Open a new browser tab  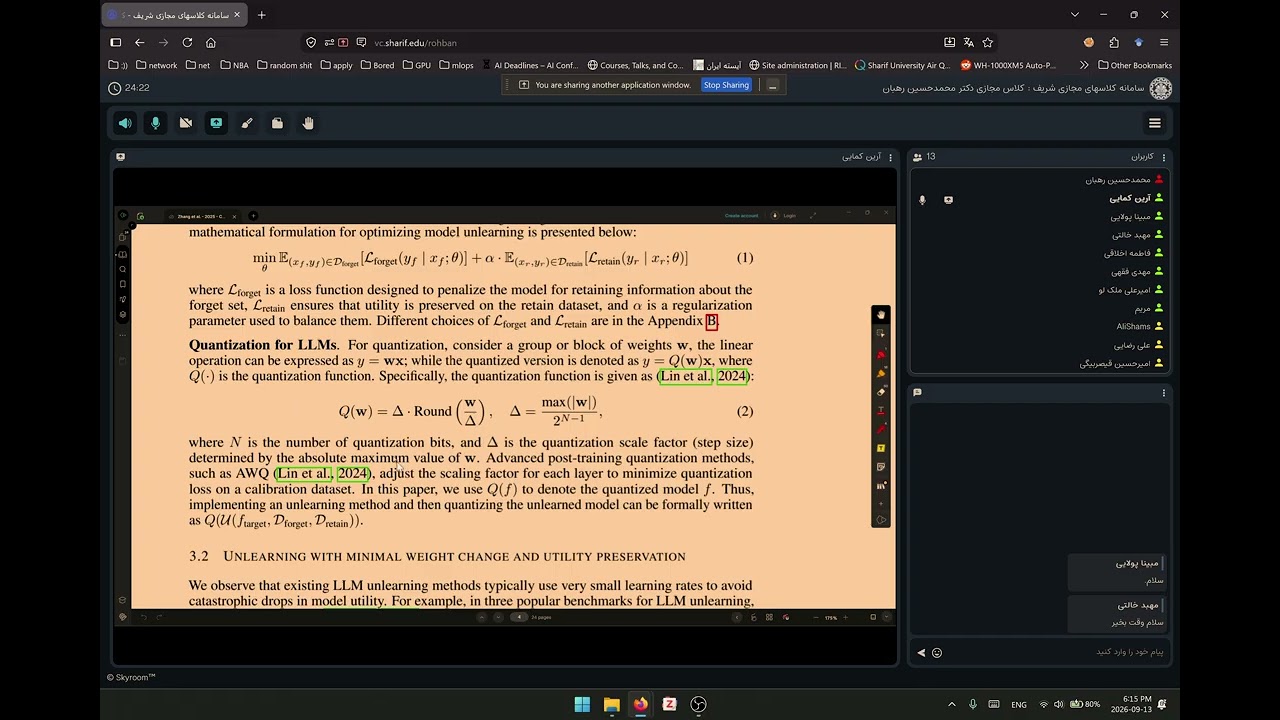click(x=262, y=15)
